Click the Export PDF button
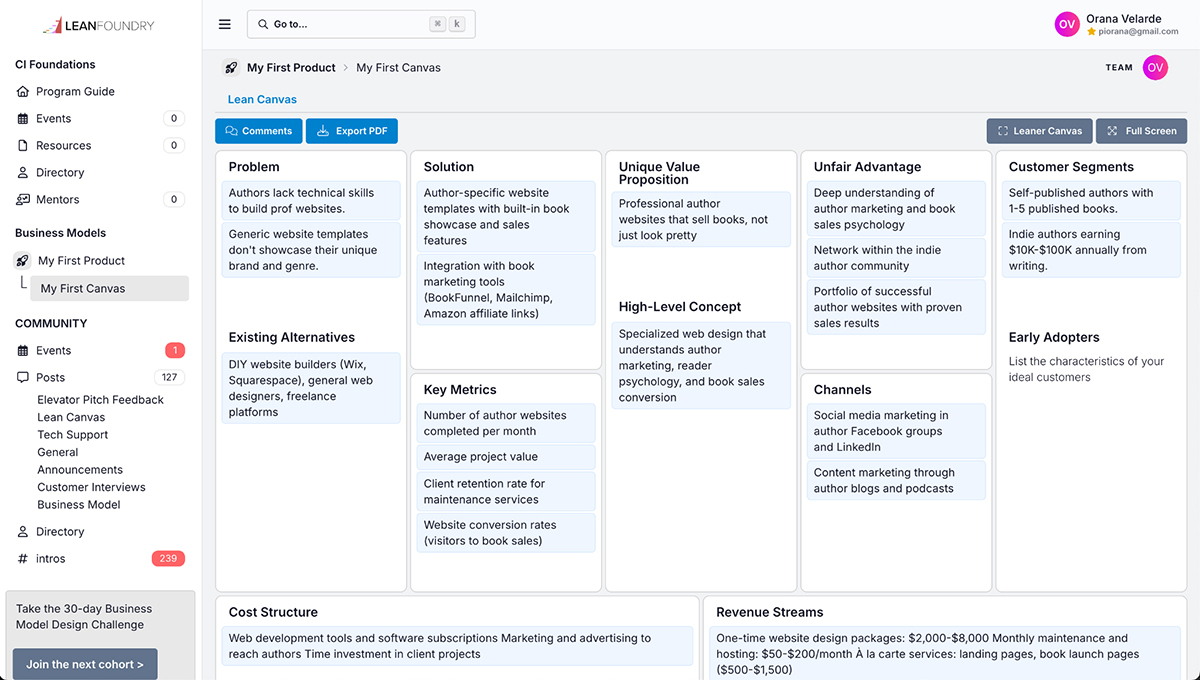The image size is (1200, 680). (351, 130)
